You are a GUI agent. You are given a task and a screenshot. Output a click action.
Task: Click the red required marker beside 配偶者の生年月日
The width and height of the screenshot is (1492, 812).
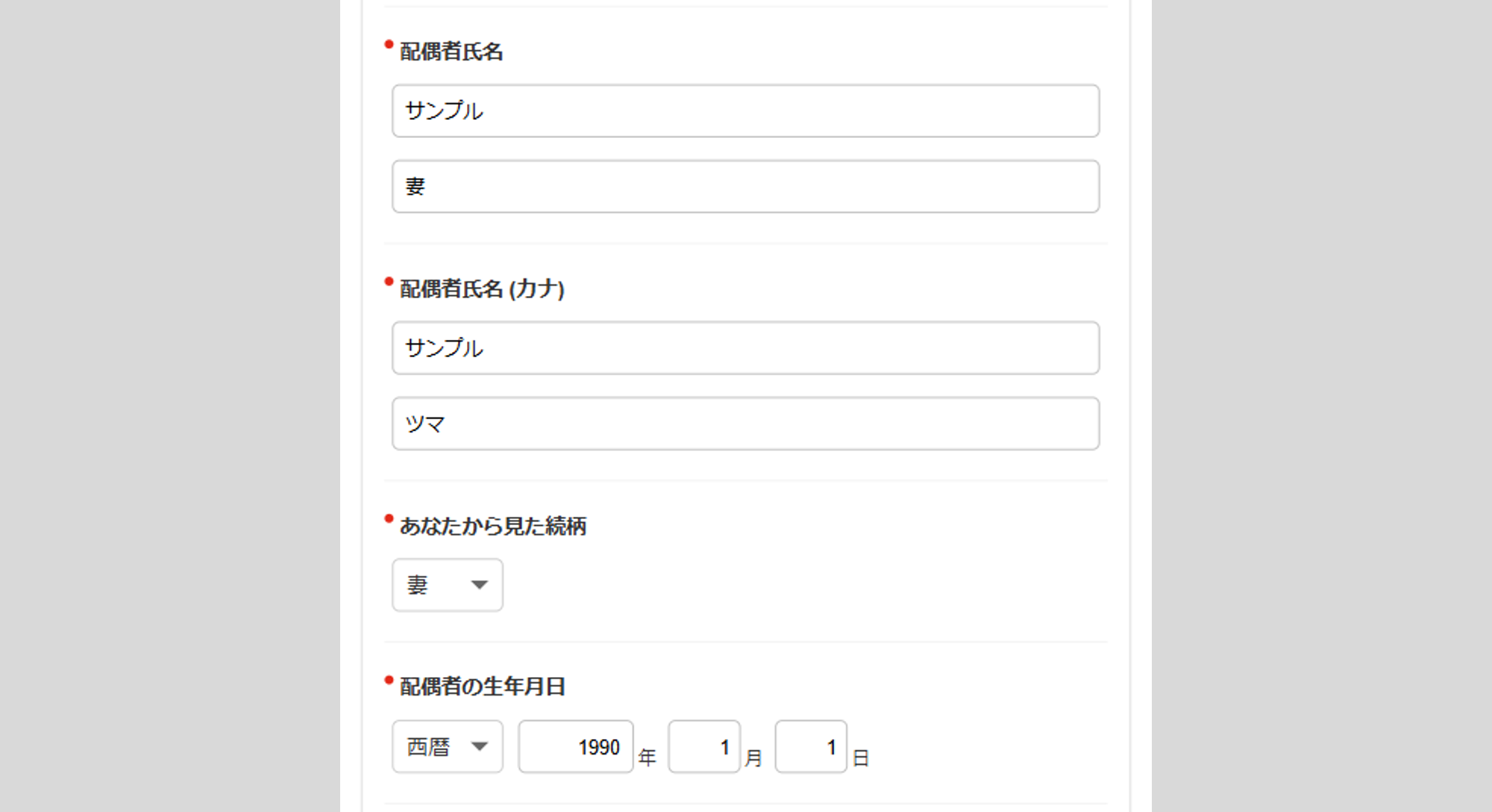tap(389, 680)
